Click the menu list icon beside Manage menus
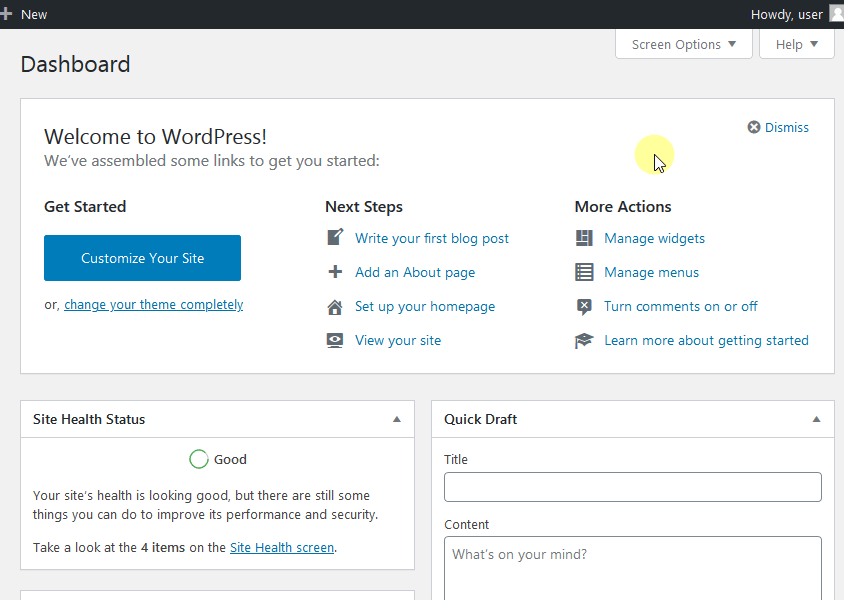The width and height of the screenshot is (844, 600). click(x=584, y=272)
